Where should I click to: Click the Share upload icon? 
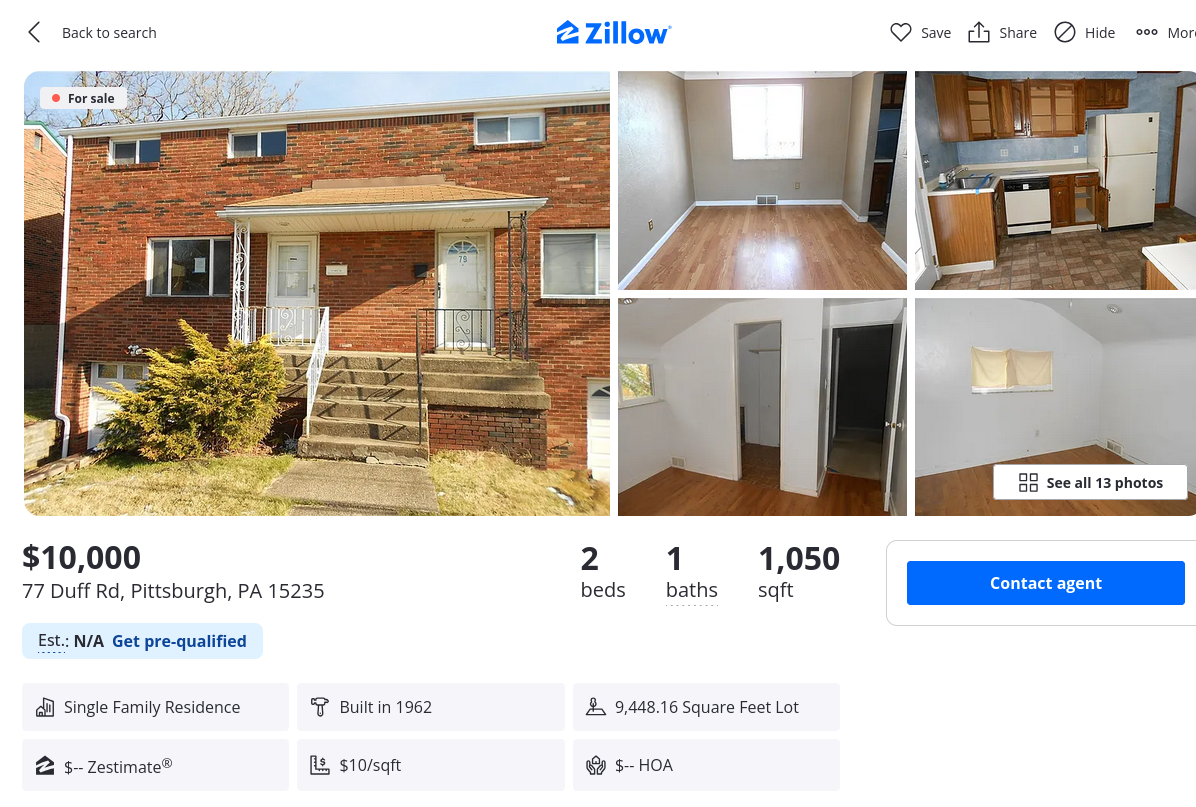(979, 32)
